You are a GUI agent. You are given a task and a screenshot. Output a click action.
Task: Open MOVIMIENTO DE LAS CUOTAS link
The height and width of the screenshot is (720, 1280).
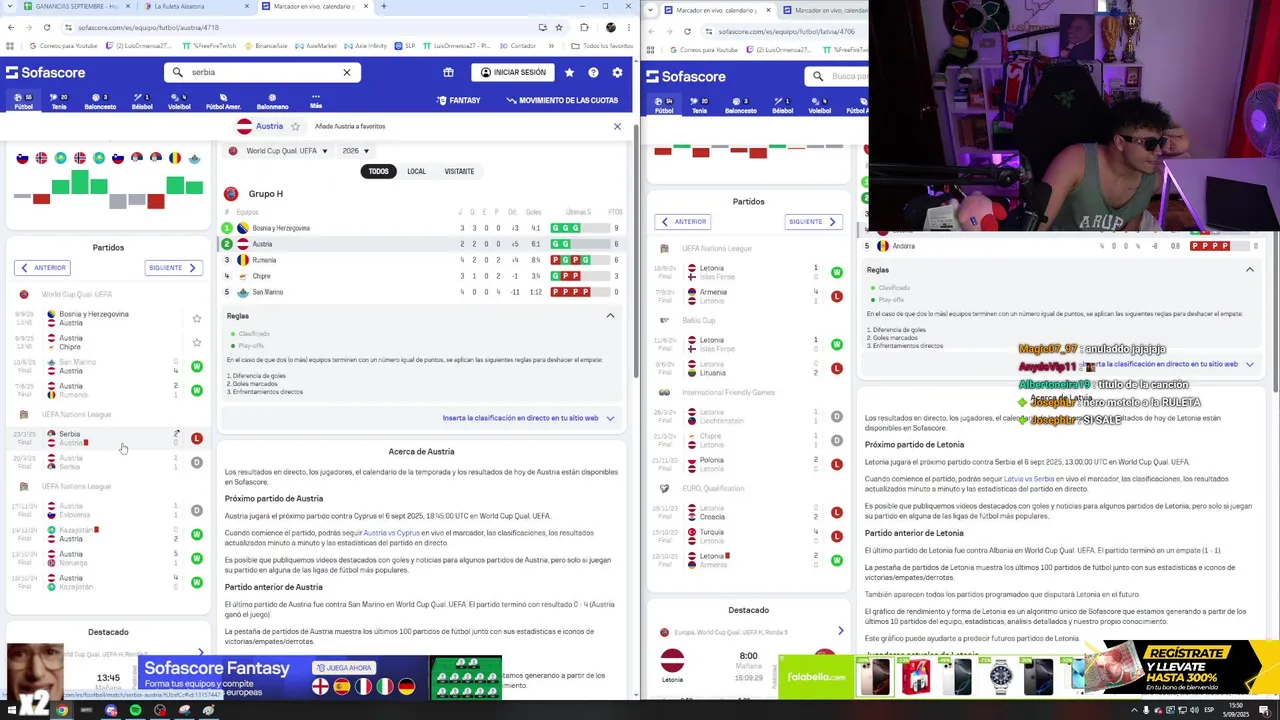pyautogui.click(x=562, y=100)
